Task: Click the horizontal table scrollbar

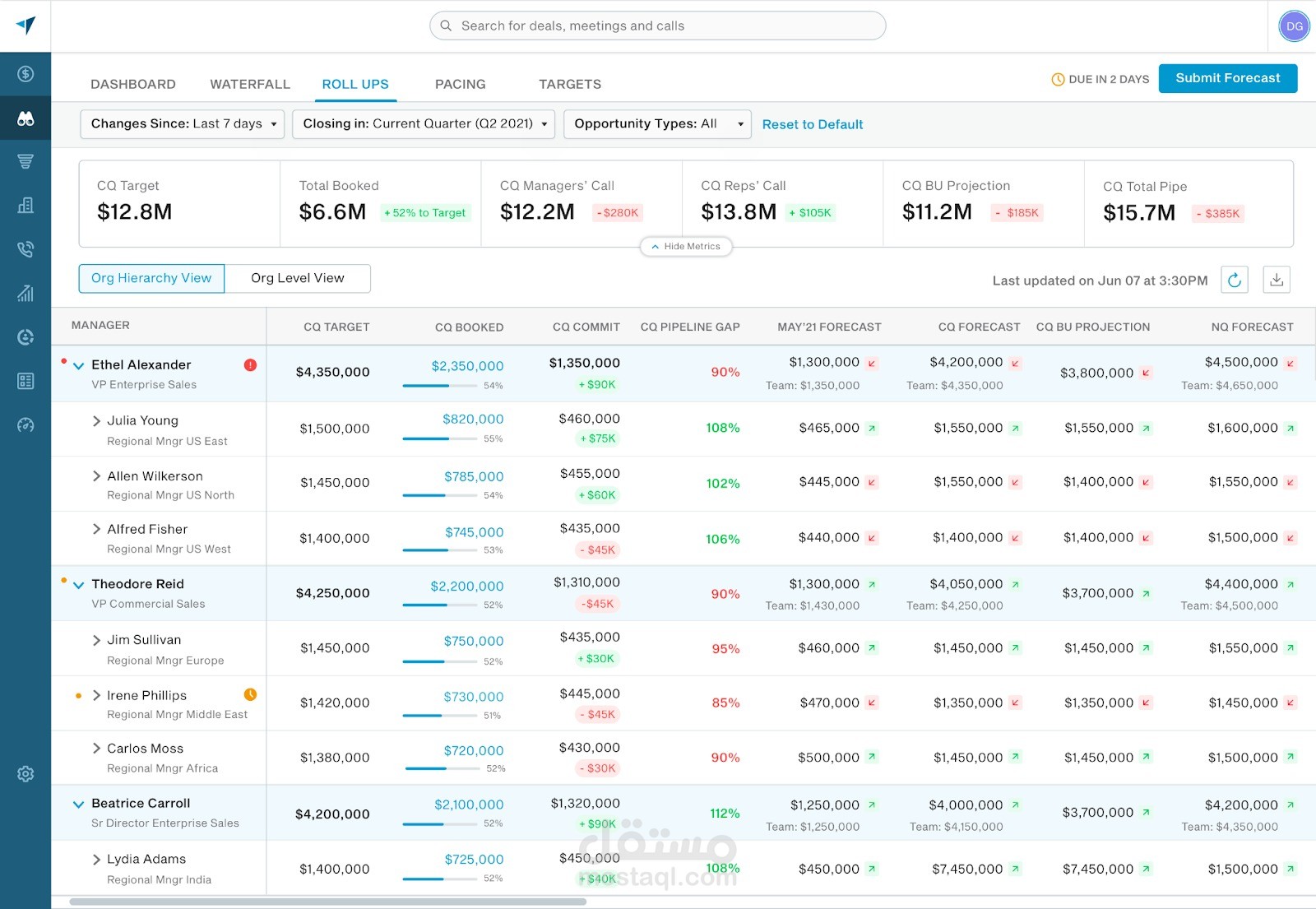Action: click(328, 902)
